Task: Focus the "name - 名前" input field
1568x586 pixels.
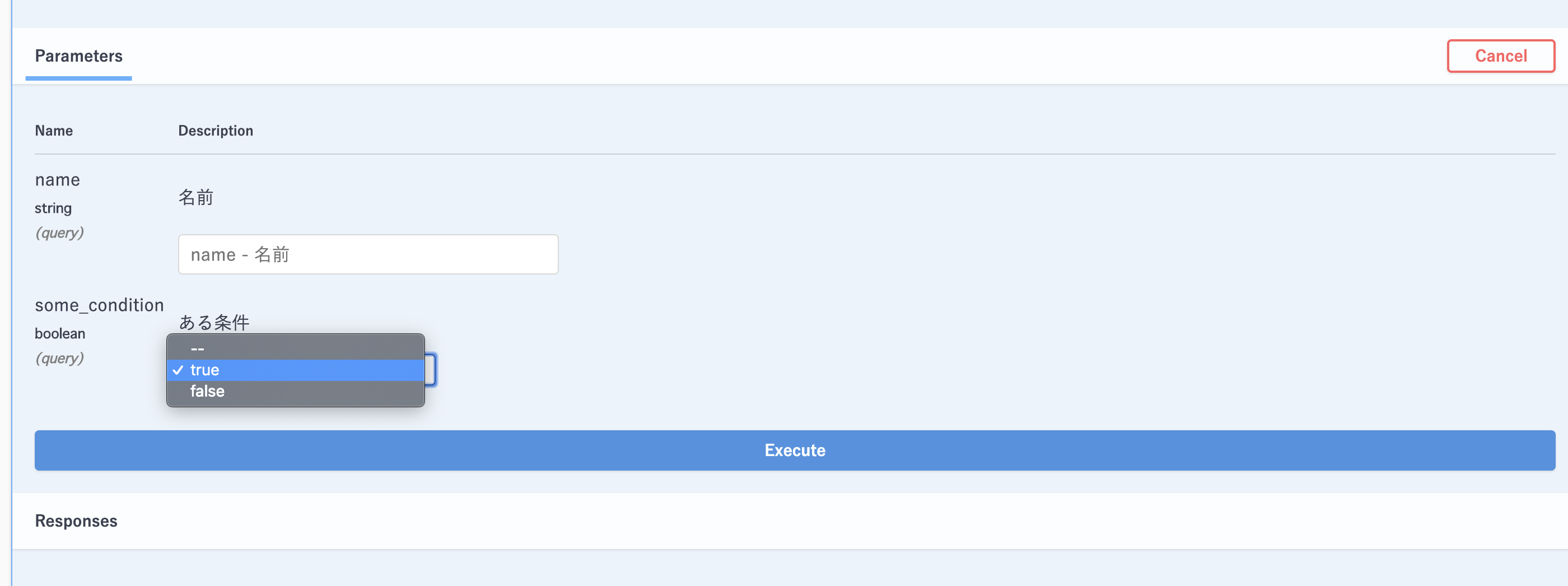Action: click(368, 254)
